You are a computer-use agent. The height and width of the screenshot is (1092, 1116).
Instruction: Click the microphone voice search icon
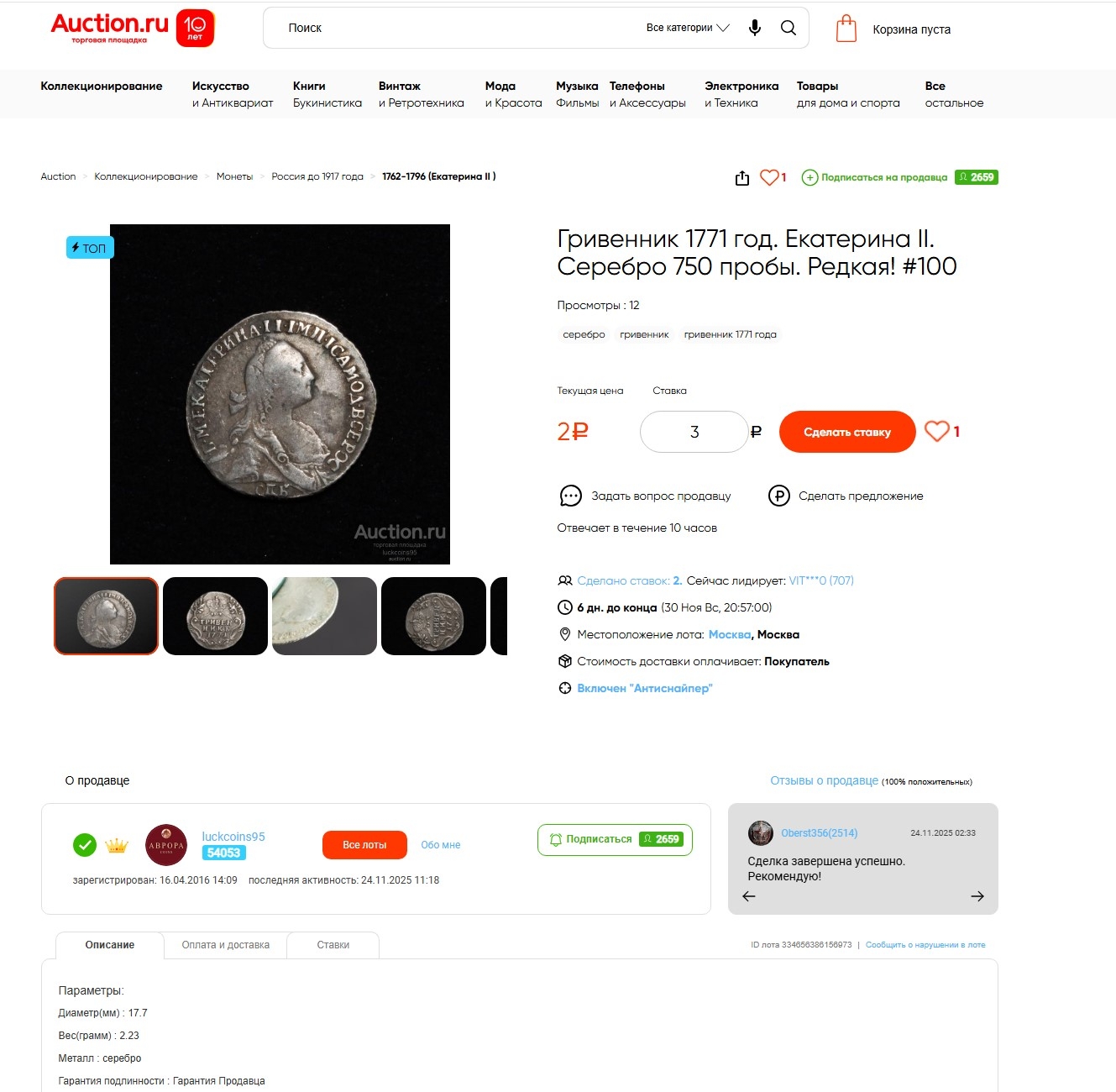[755, 28]
